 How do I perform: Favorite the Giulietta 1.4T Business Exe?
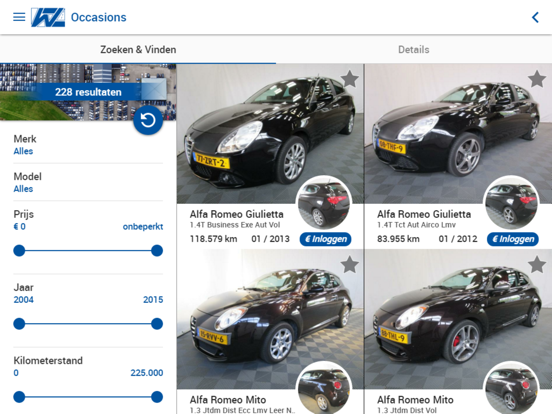point(350,79)
